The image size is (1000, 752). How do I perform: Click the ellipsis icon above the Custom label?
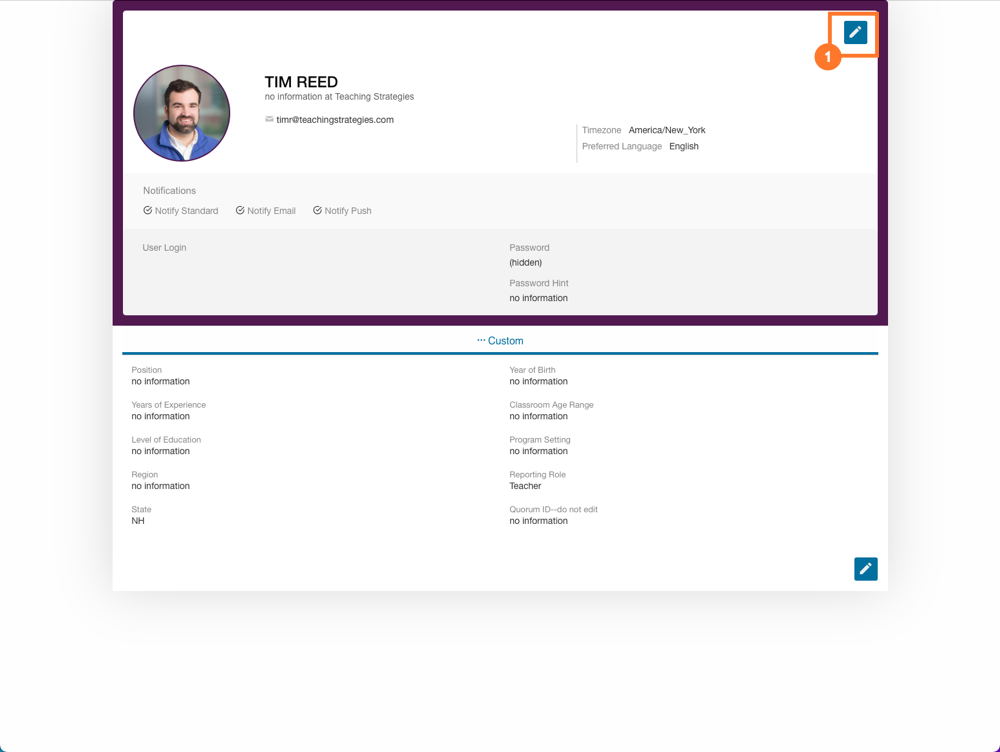pos(482,340)
